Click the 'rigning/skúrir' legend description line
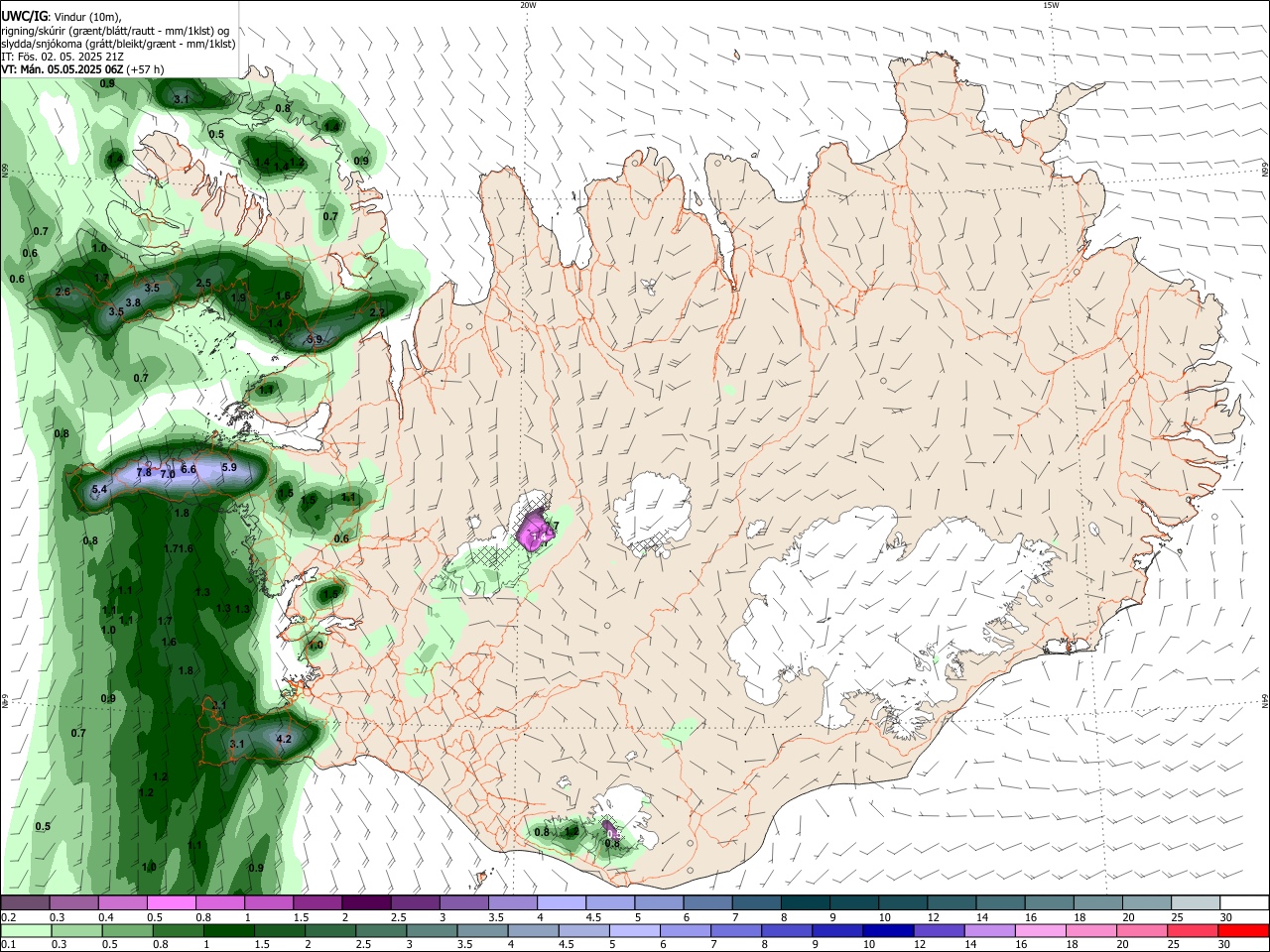Screen dimensions: 1270x952 click(116, 31)
